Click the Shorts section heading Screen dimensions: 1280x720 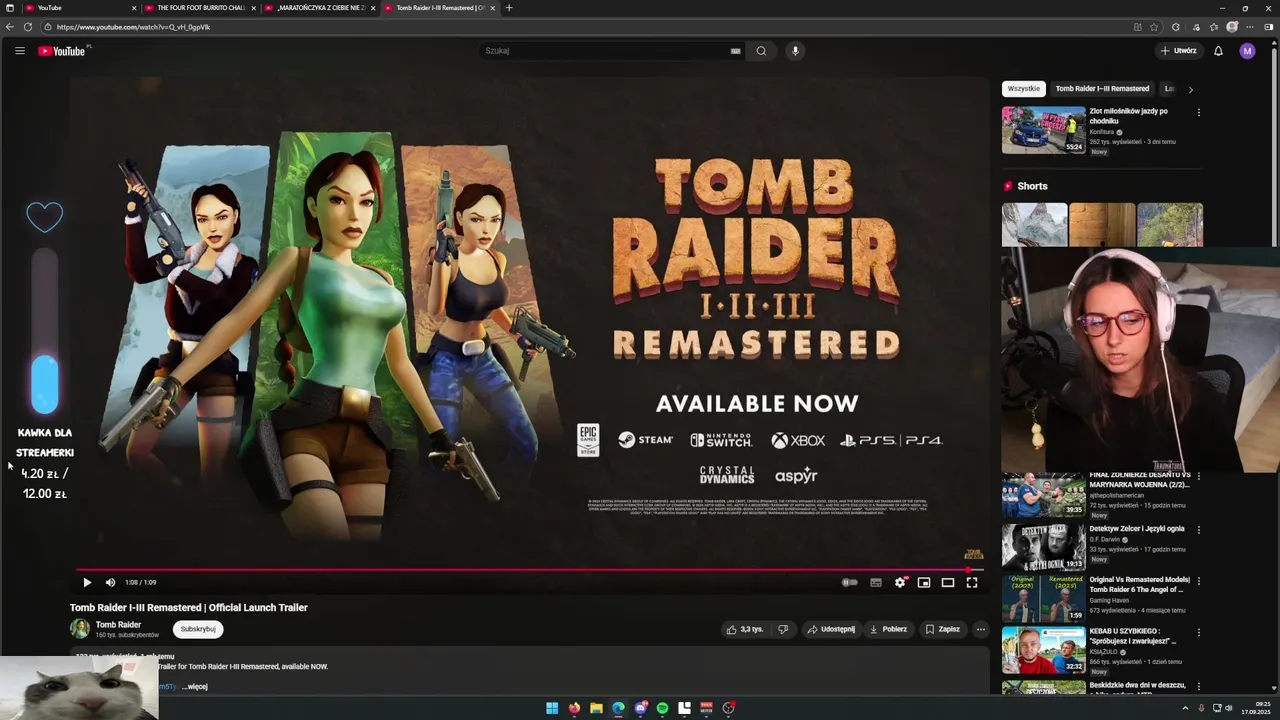tap(1032, 186)
